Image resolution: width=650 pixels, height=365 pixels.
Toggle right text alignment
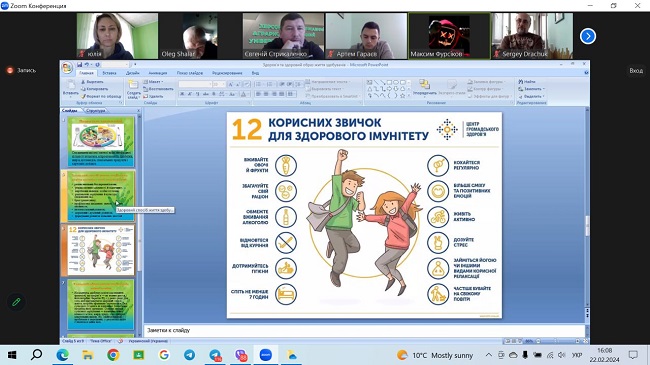tap(274, 94)
